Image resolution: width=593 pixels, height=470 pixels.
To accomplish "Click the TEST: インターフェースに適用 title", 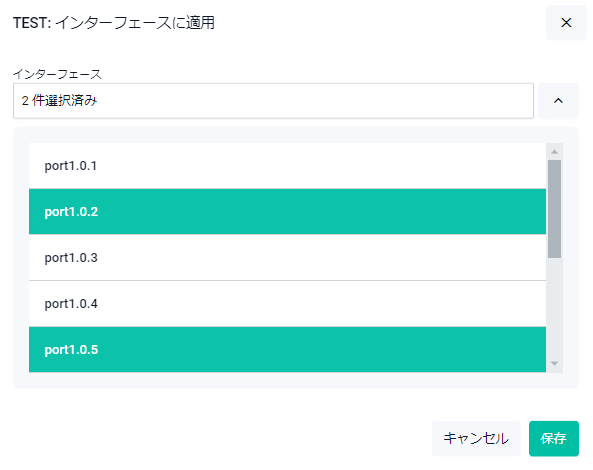I will click(x=114, y=23).
